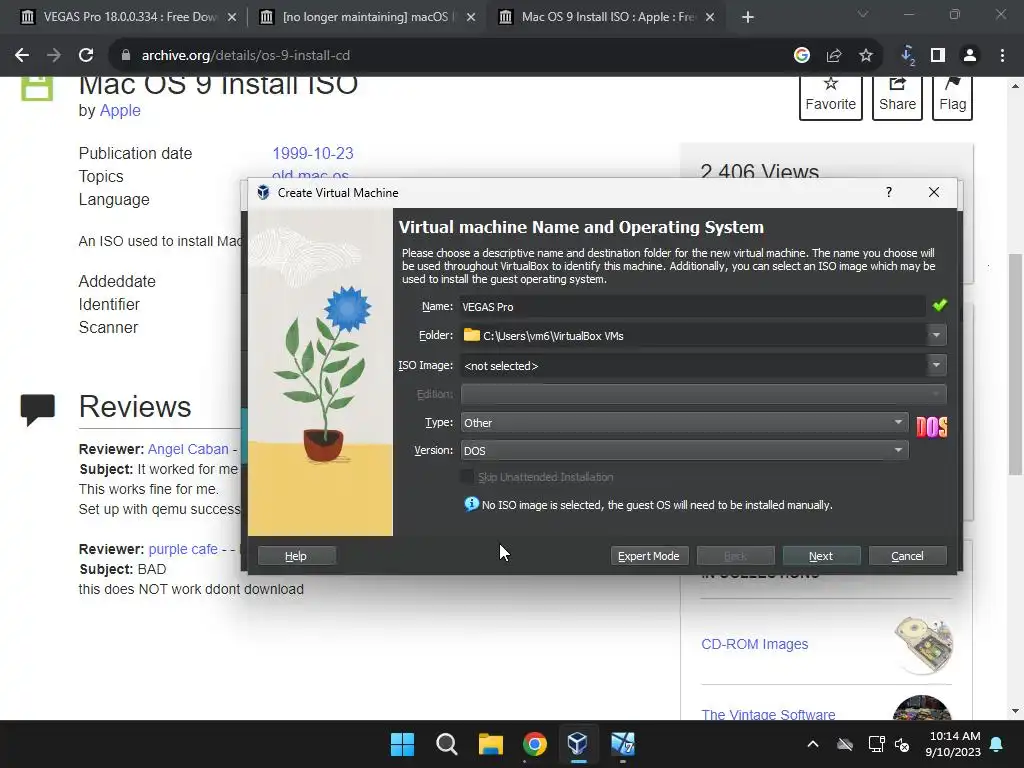This screenshot has width=1024, height=768.
Task: Click the Google icon in address bar
Action: [x=801, y=56]
